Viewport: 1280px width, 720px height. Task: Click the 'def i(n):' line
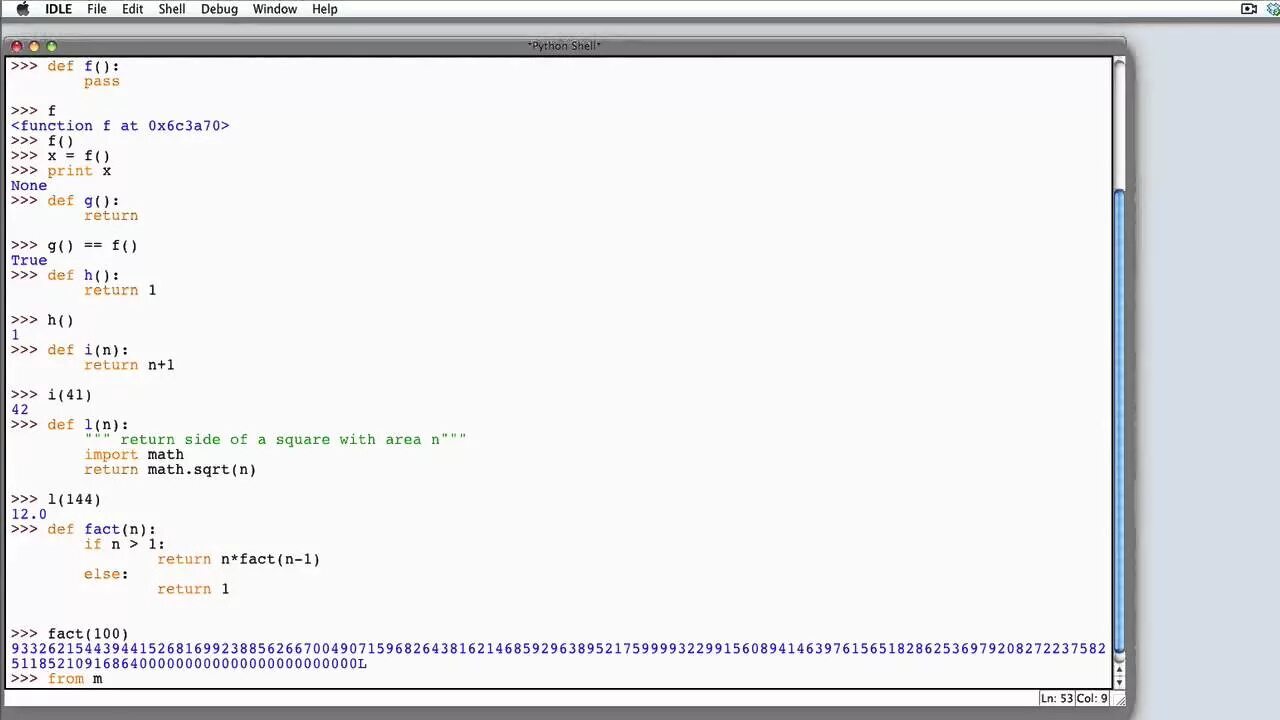69,350
